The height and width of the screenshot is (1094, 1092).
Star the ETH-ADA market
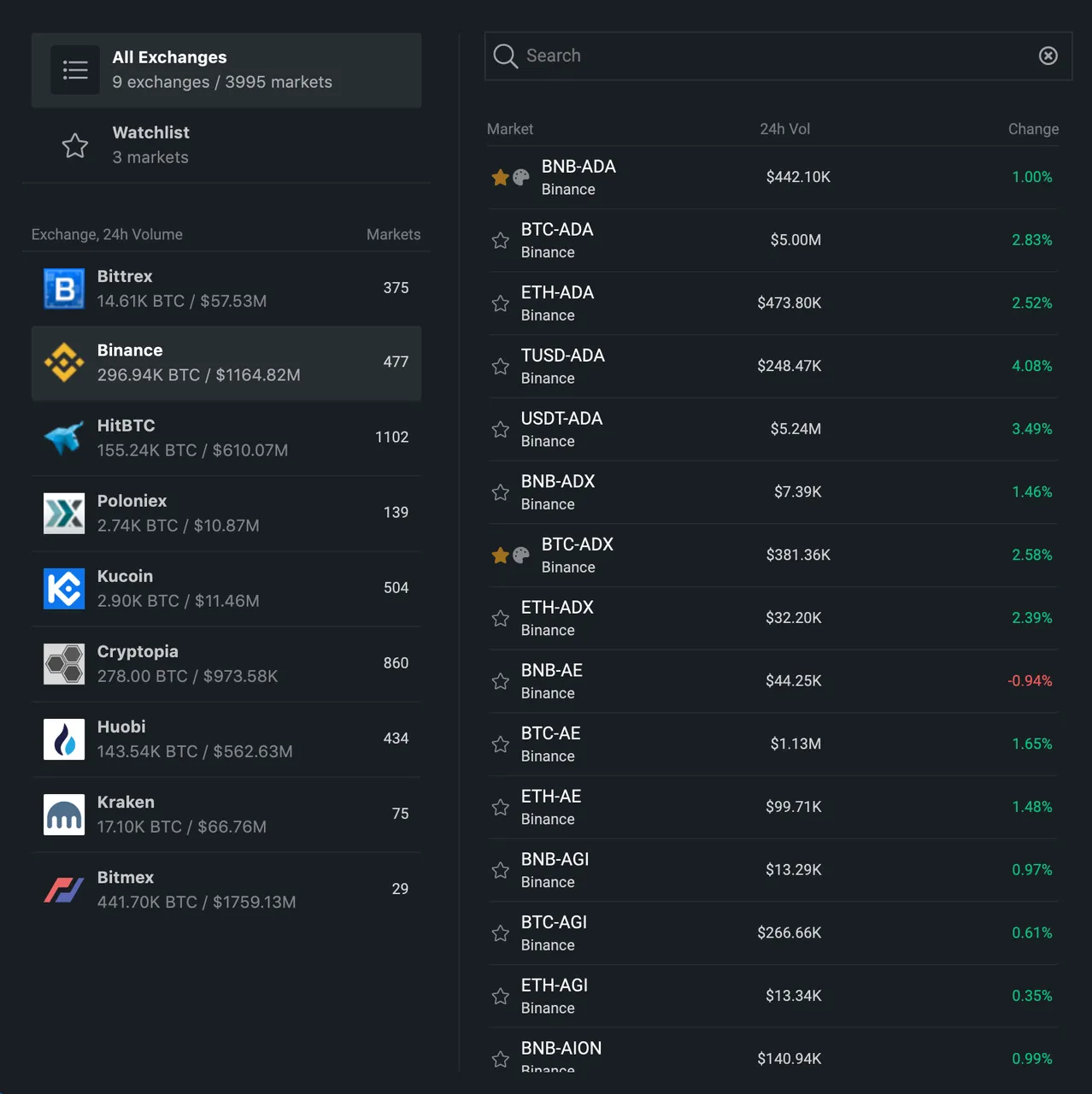tap(501, 303)
